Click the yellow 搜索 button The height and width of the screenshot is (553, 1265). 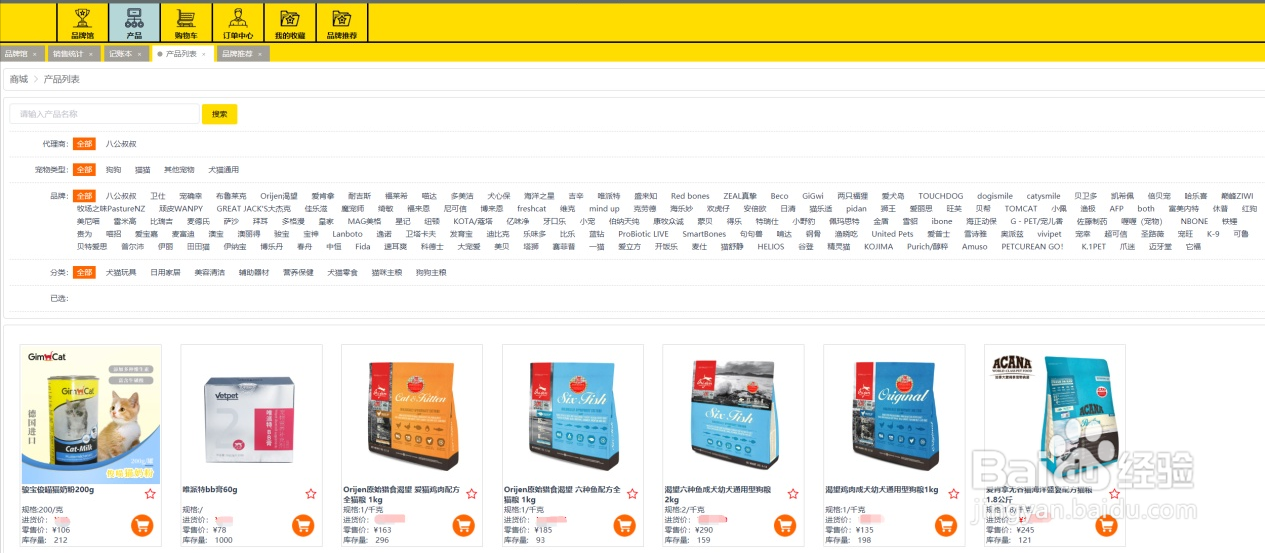[219, 114]
